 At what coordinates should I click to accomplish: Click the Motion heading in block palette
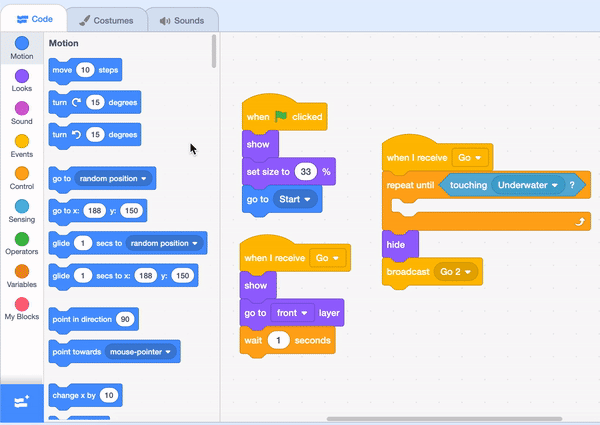[x=64, y=43]
